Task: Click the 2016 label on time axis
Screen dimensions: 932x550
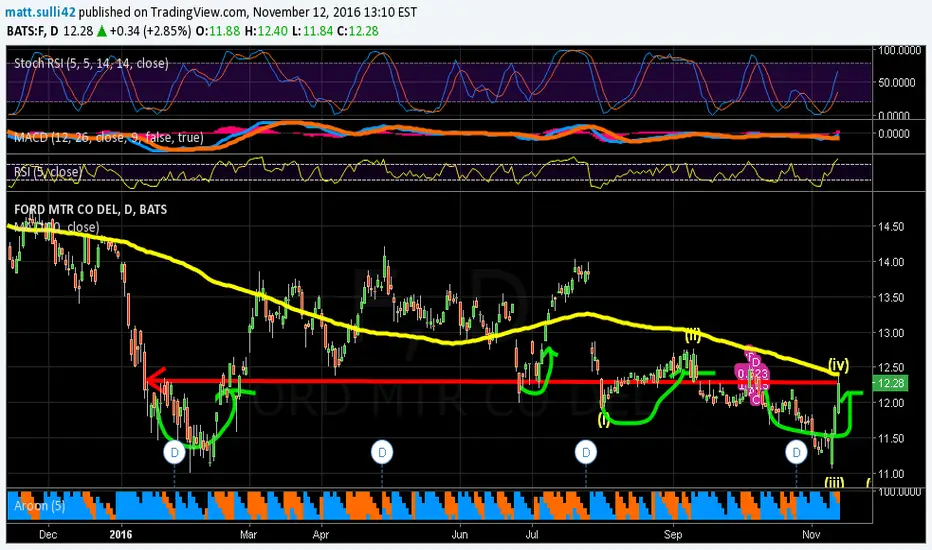Action: coord(121,534)
